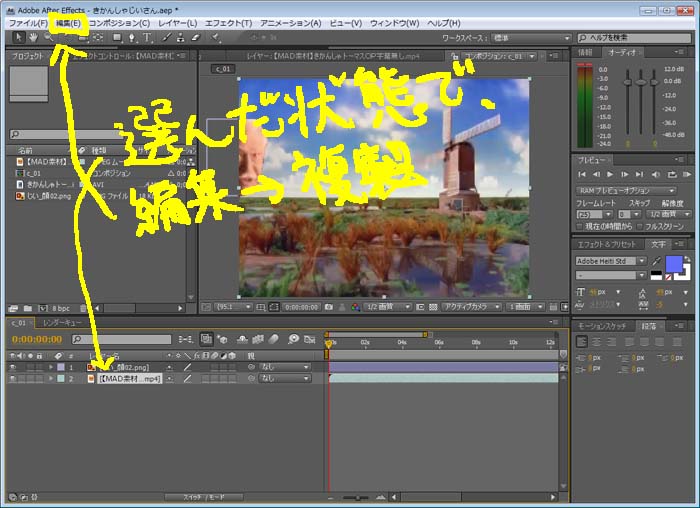Switch to モーションスケッチ tab
The image size is (700, 508).
[602, 326]
